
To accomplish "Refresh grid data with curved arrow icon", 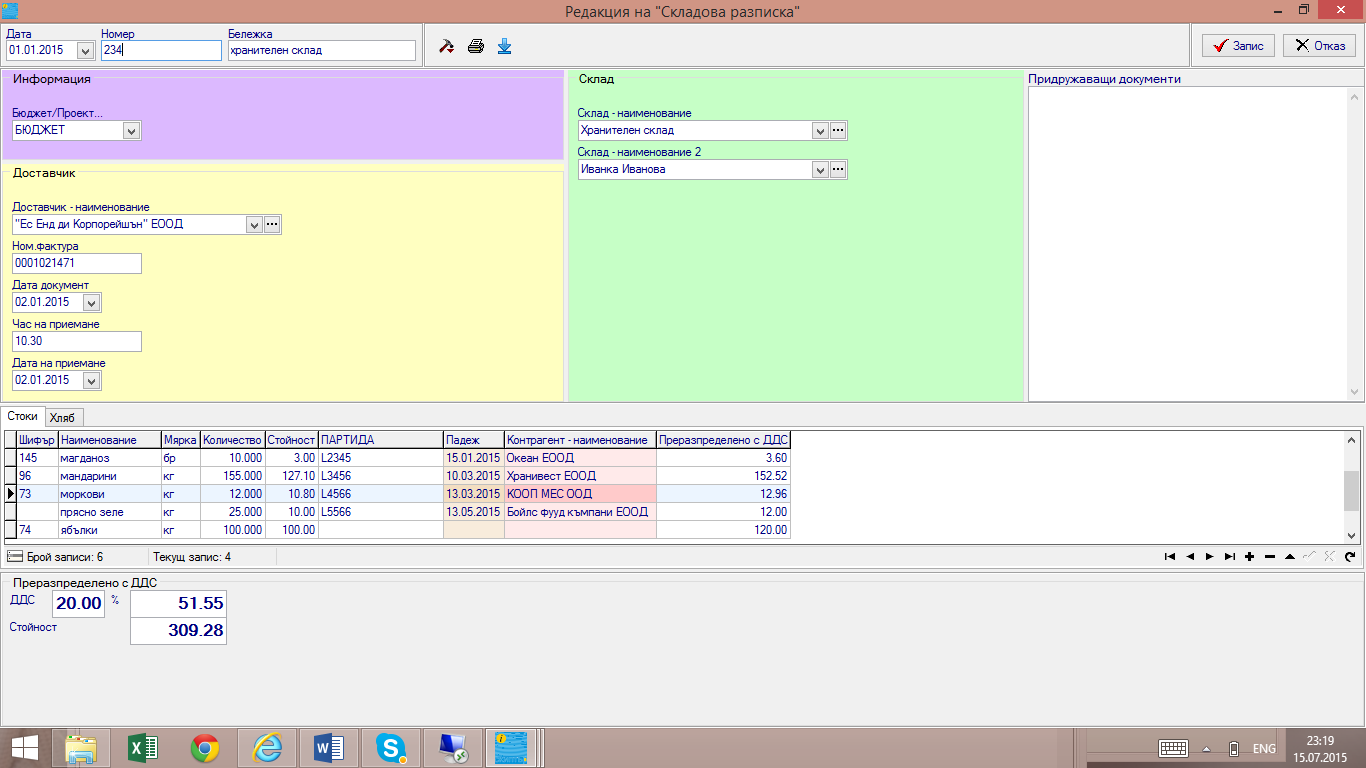I will (1350, 556).
